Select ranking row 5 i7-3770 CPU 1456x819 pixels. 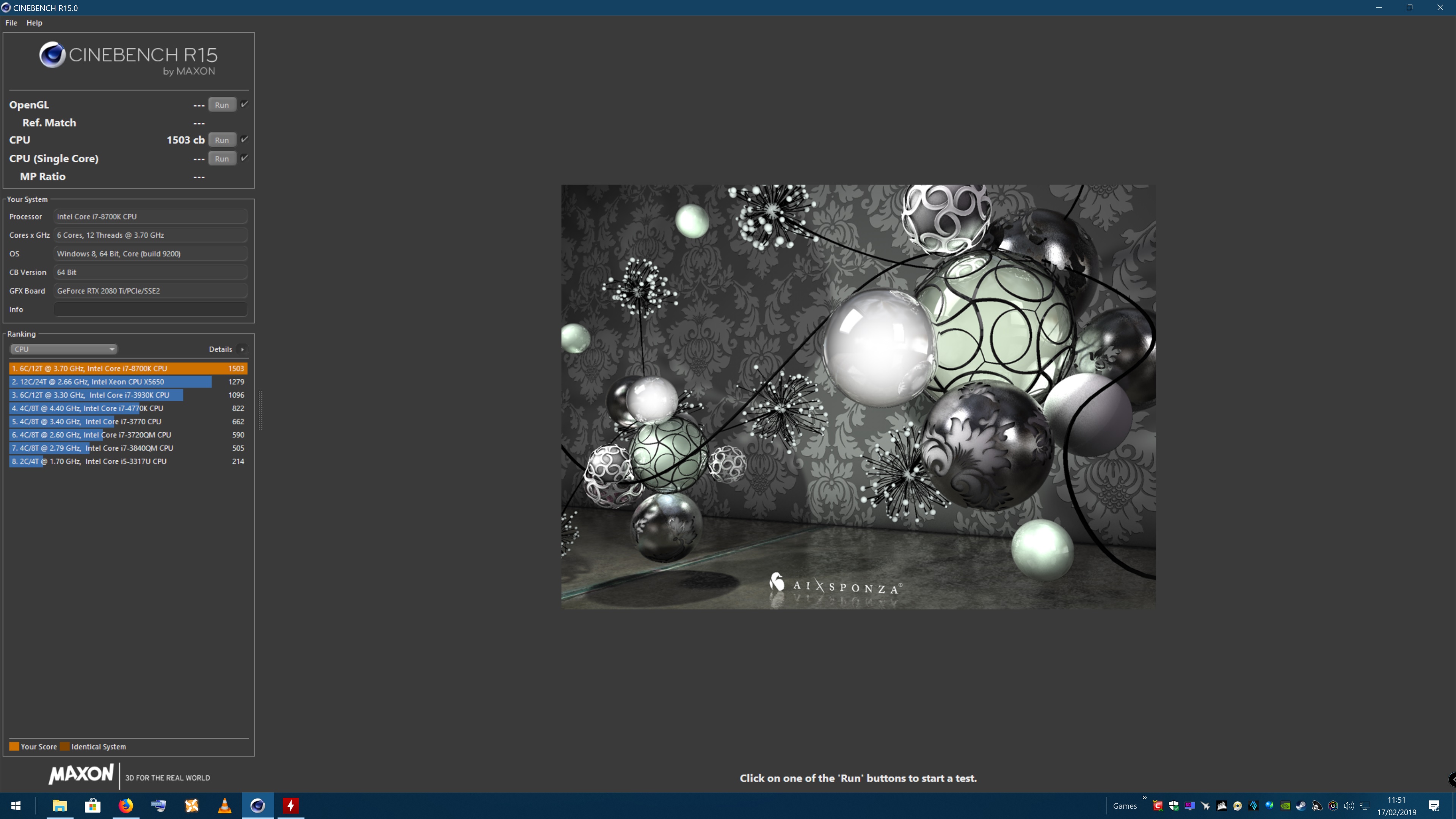point(128,422)
